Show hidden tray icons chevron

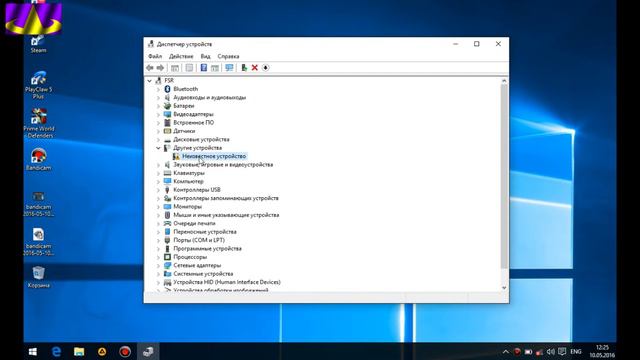pos(506,351)
